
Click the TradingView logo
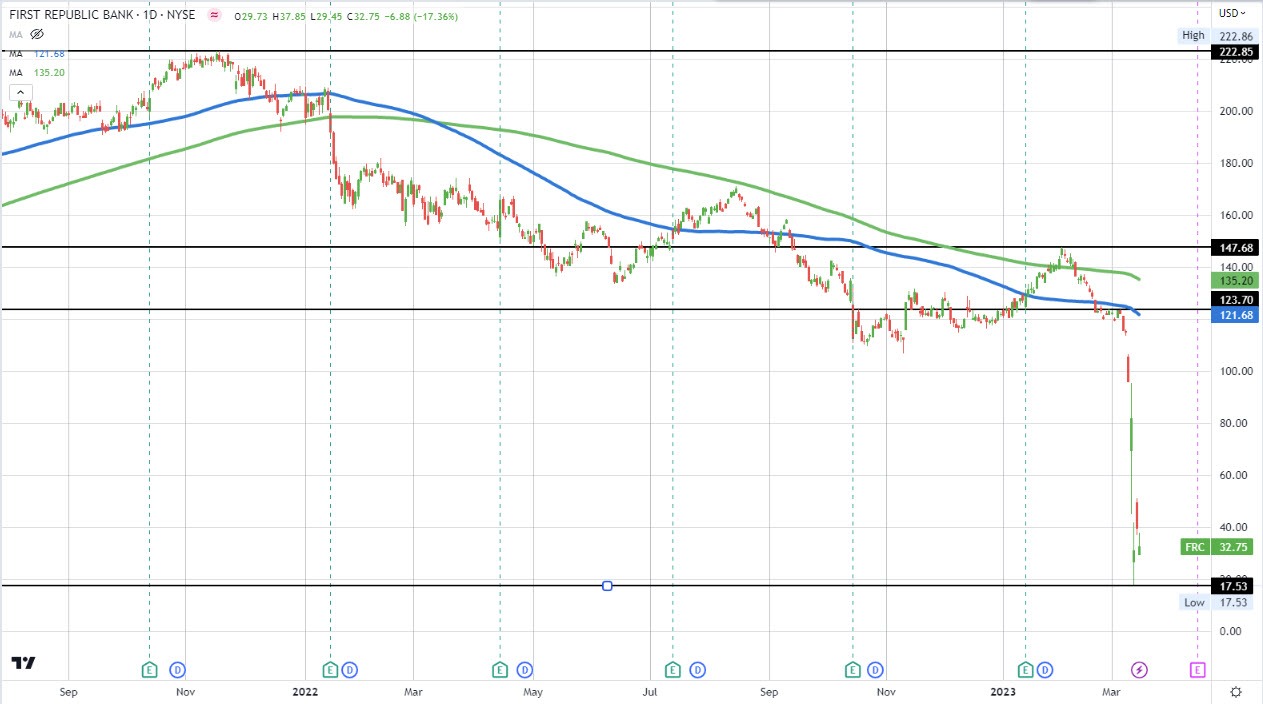tap(24, 663)
